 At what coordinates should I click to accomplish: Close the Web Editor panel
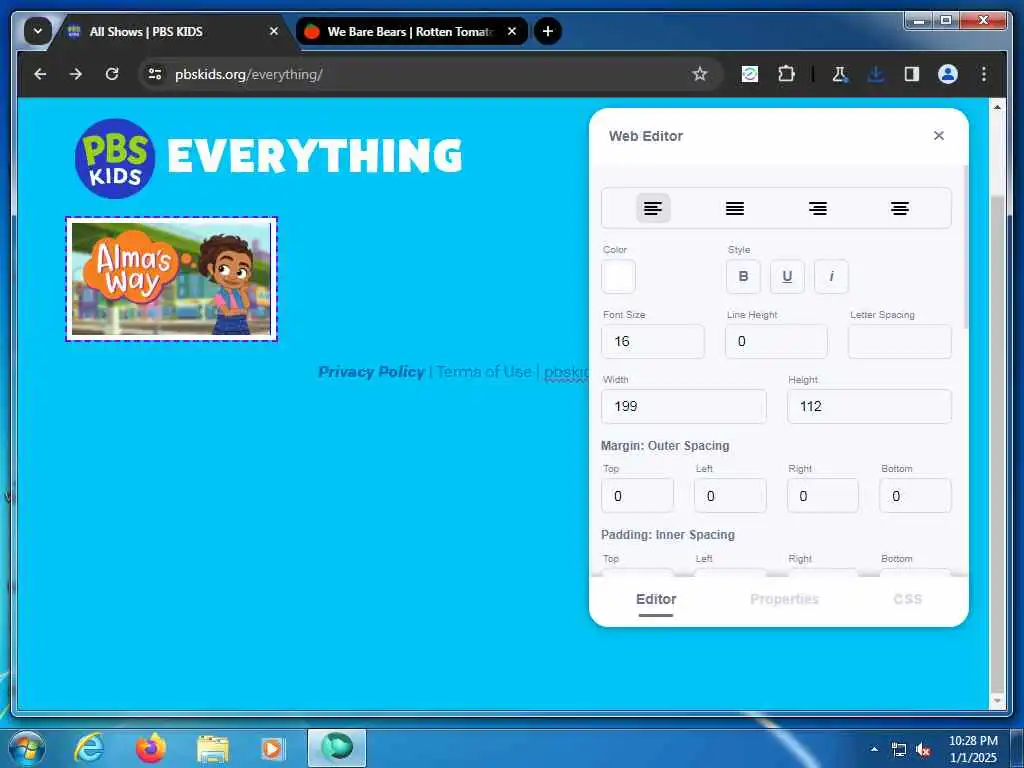(x=938, y=135)
